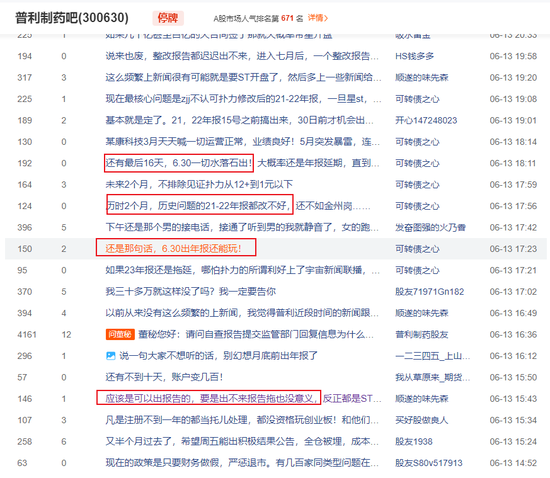The width and height of the screenshot is (550, 478).
Task: Open post 凡是注册不到一年的都当托儿处理
Action: [242, 420]
